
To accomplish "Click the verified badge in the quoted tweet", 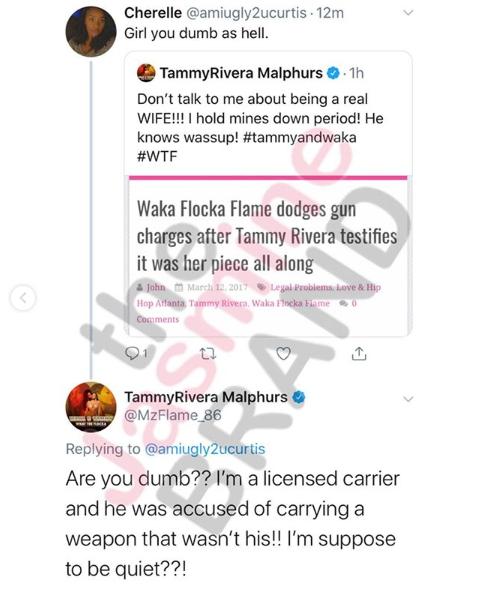I will coord(333,73).
